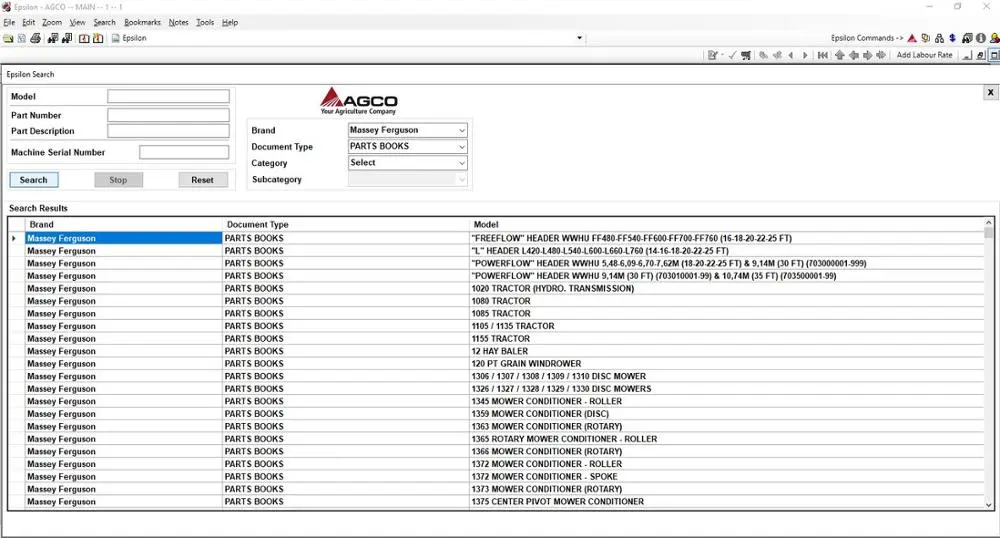Click the red bookmark book icon

tap(84, 38)
